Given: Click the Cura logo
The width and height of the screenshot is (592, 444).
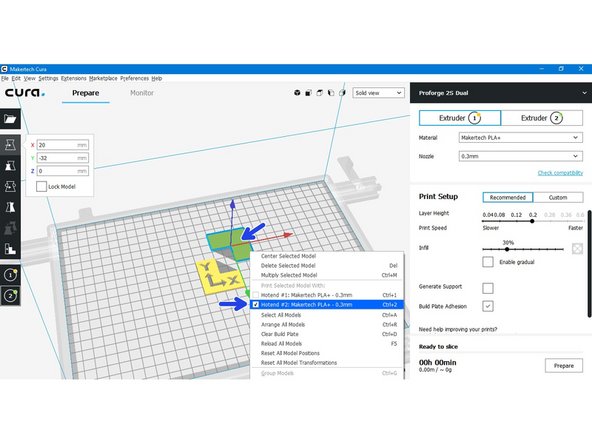Looking at the screenshot, I should click(x=25, y=93).
